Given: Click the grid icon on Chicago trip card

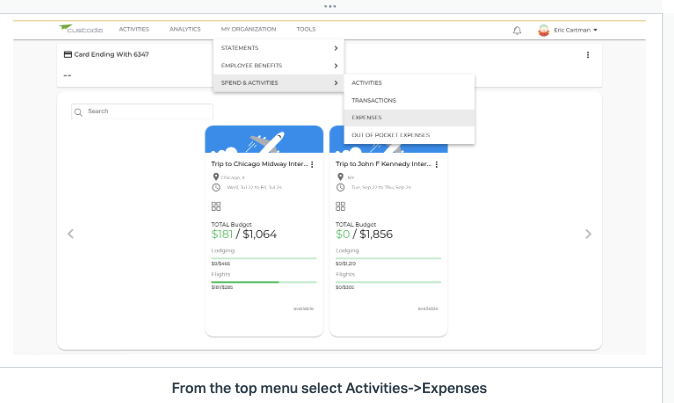Looking at the screenshot, I should (216, 206).
